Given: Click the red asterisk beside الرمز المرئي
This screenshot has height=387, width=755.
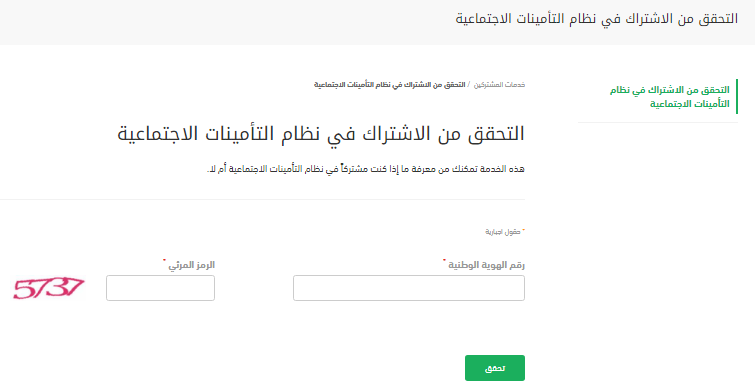Looking at the screenshot, I should [164, 261].
